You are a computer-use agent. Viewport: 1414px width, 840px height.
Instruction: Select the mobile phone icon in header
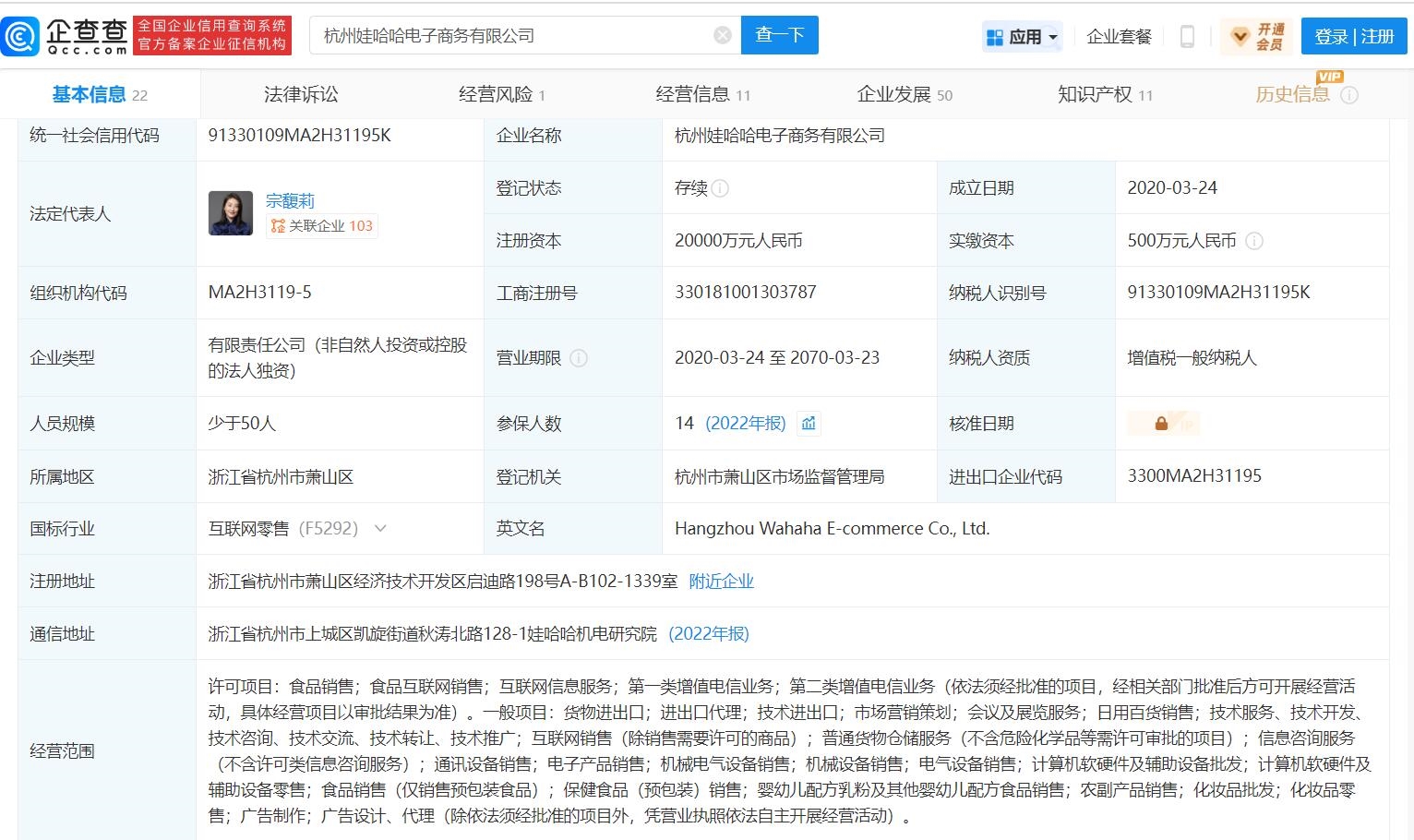1188,36
